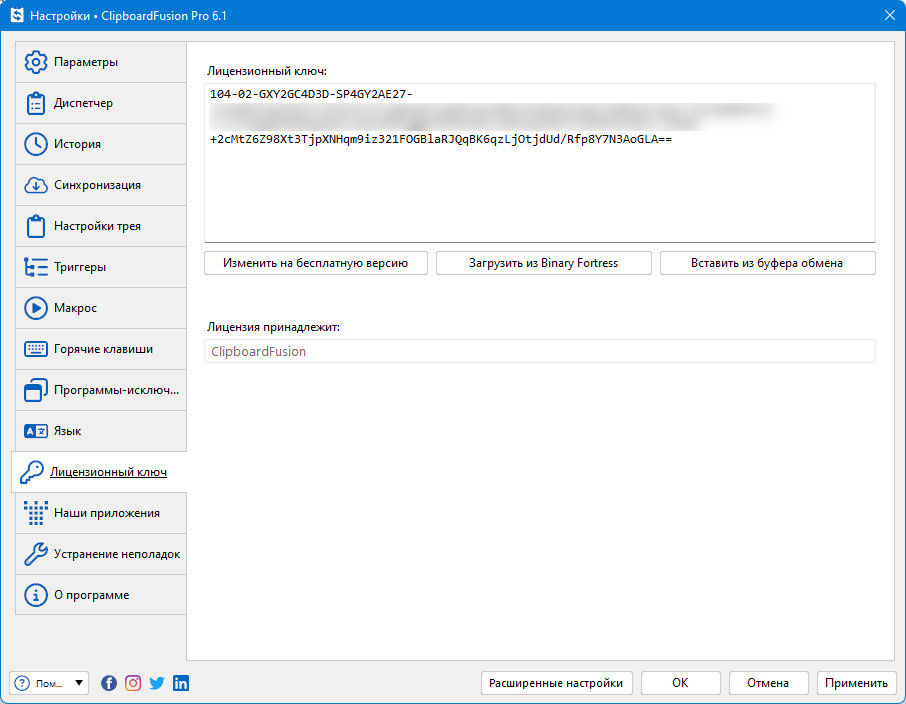Click the Диспетчер clipboard list icon

pyautogui.click(x=36, y=103)
